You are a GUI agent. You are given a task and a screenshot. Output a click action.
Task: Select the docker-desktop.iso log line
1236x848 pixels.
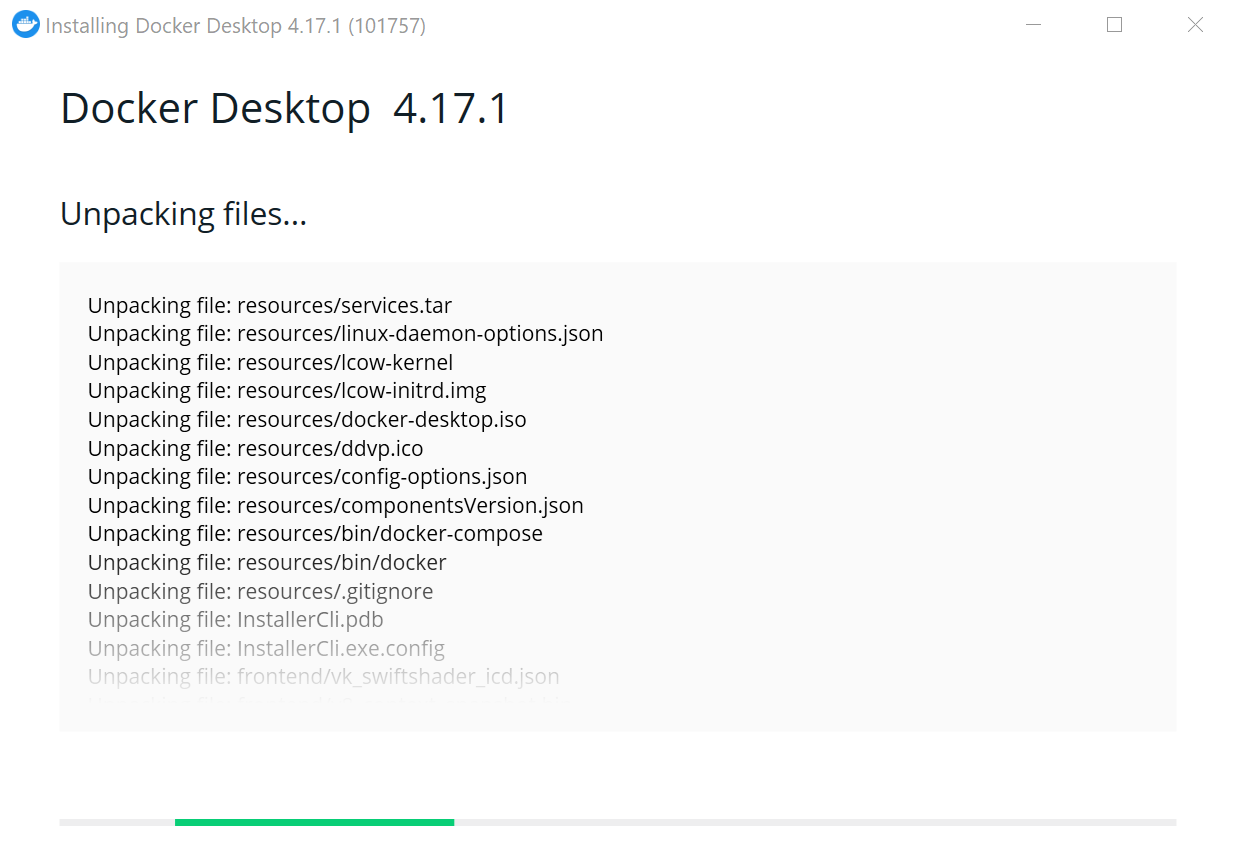tap(307, 419)
